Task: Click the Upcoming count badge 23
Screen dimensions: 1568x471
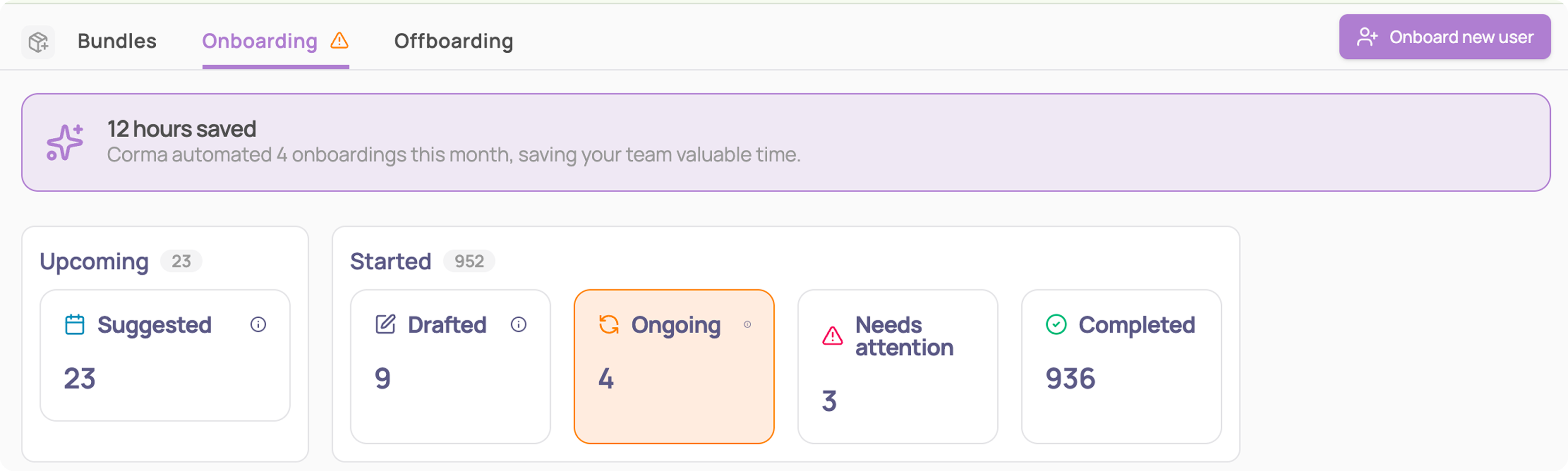Action: tap(181, 261)
